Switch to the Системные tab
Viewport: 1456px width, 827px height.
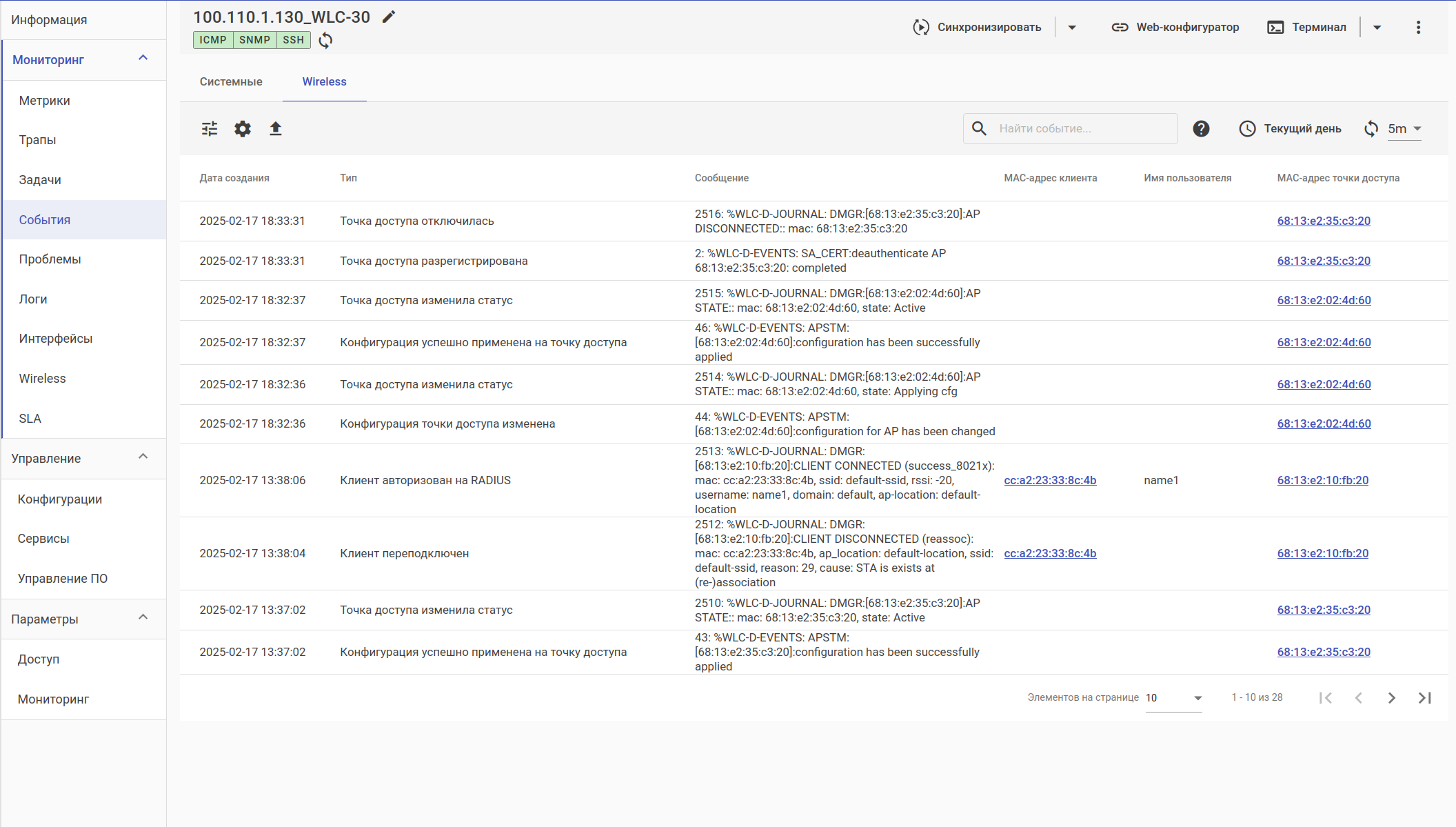[231, 81]
